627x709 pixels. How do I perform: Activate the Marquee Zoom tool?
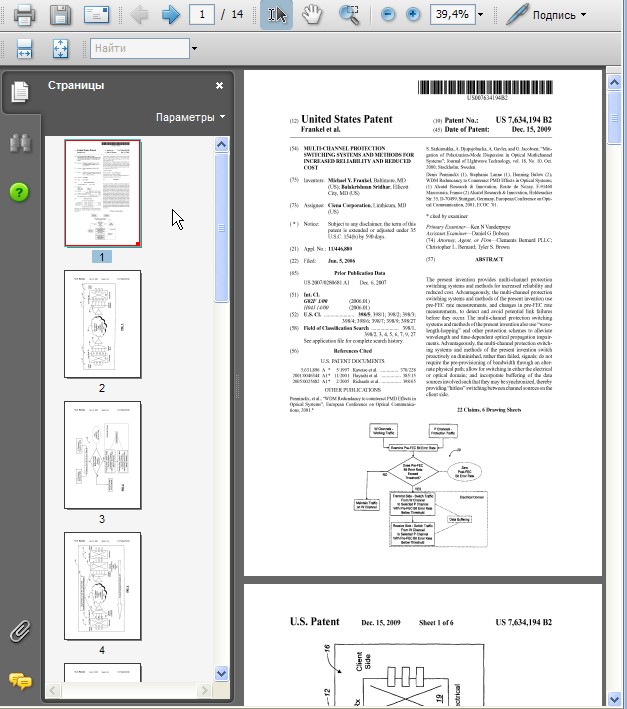349,15
